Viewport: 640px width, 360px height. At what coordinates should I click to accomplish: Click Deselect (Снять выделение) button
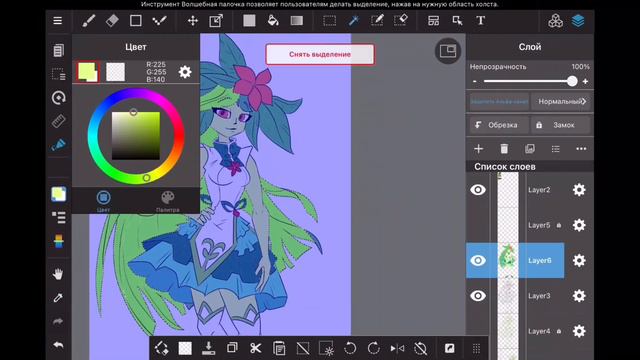[x=320, y=54]
